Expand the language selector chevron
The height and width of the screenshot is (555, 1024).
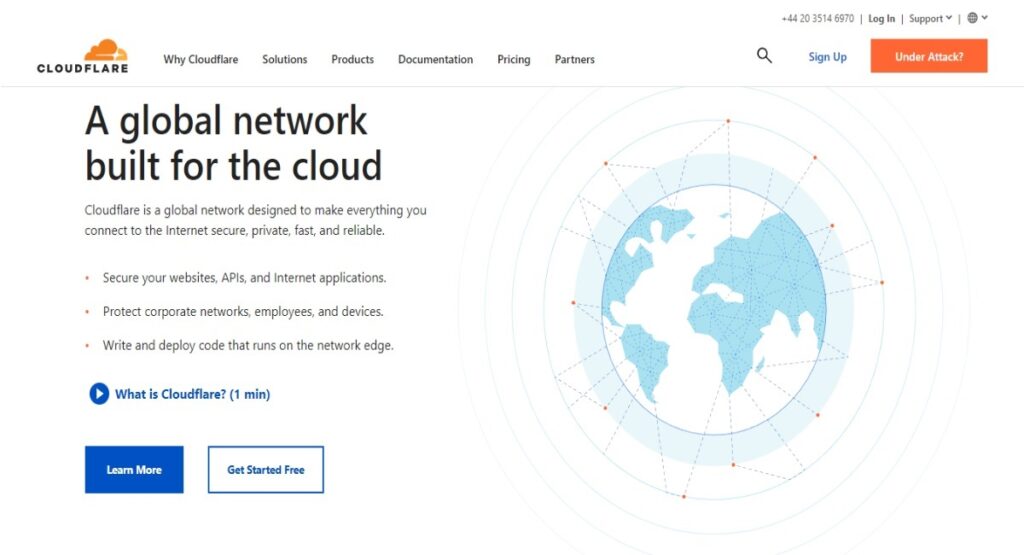click(x=984, y=18)
